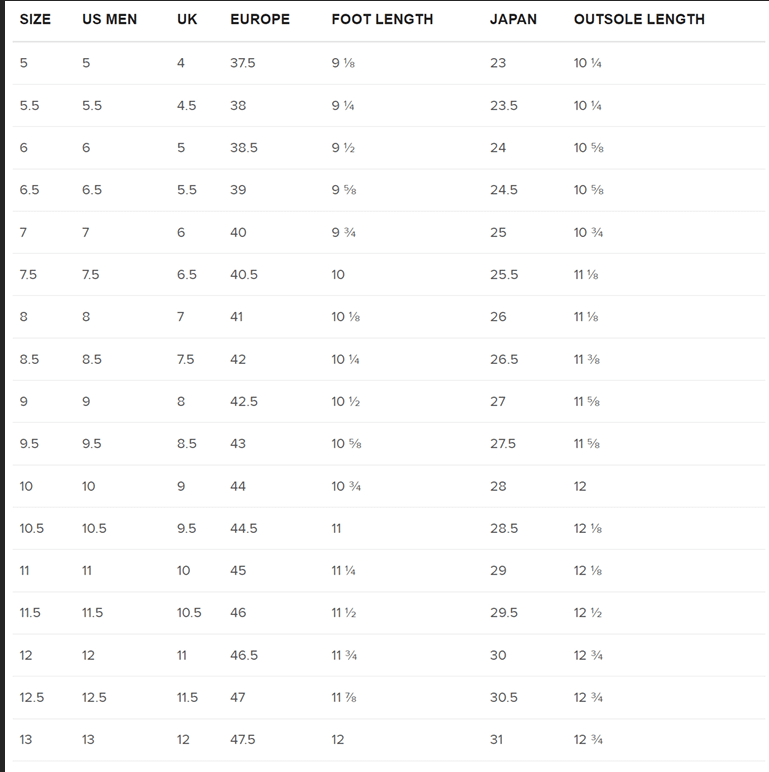Click the SIZE column header
The image size is (769, 772).
coord(35,19)
